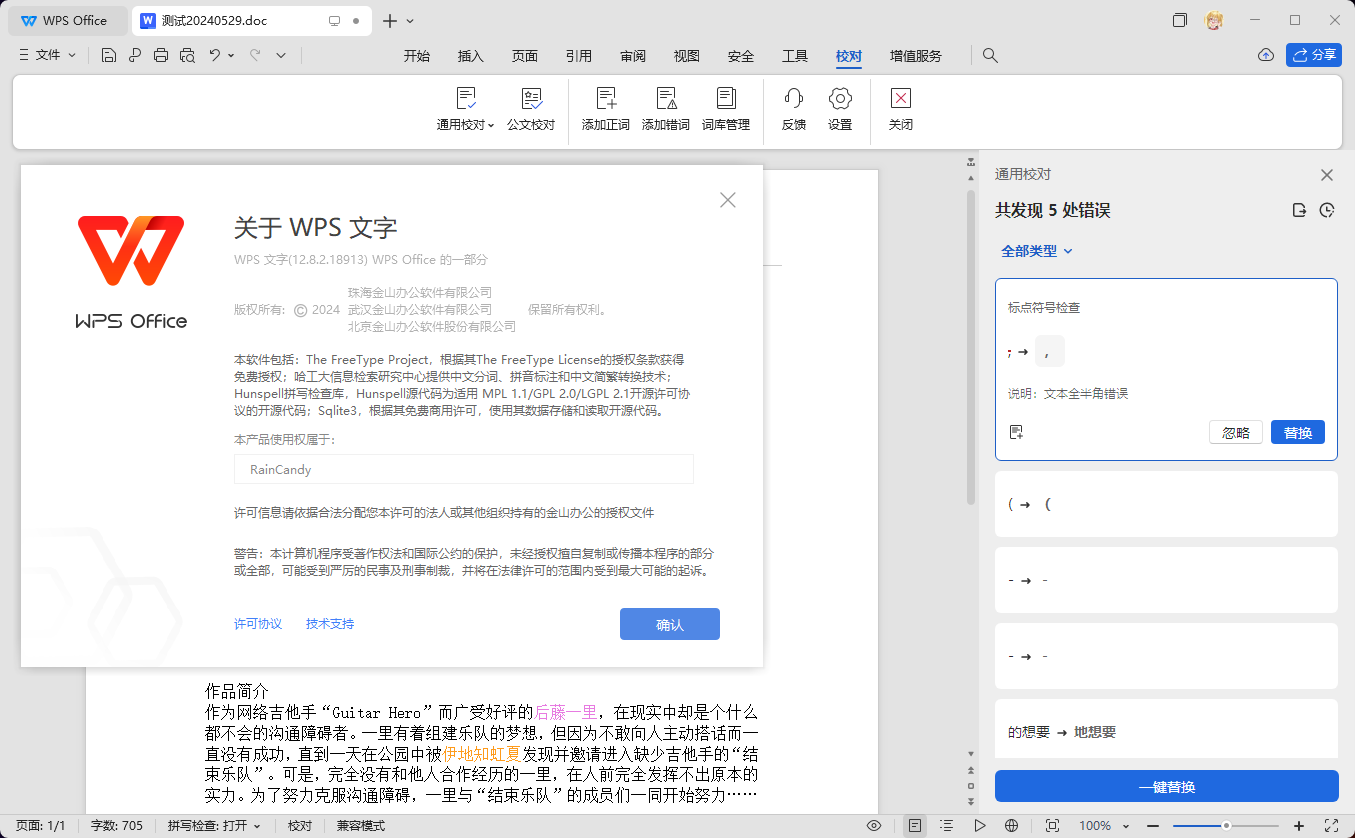Click the cloud sync icon near 分享
This screenshot has width=1355, height=838.
(x=1266, y=55)
